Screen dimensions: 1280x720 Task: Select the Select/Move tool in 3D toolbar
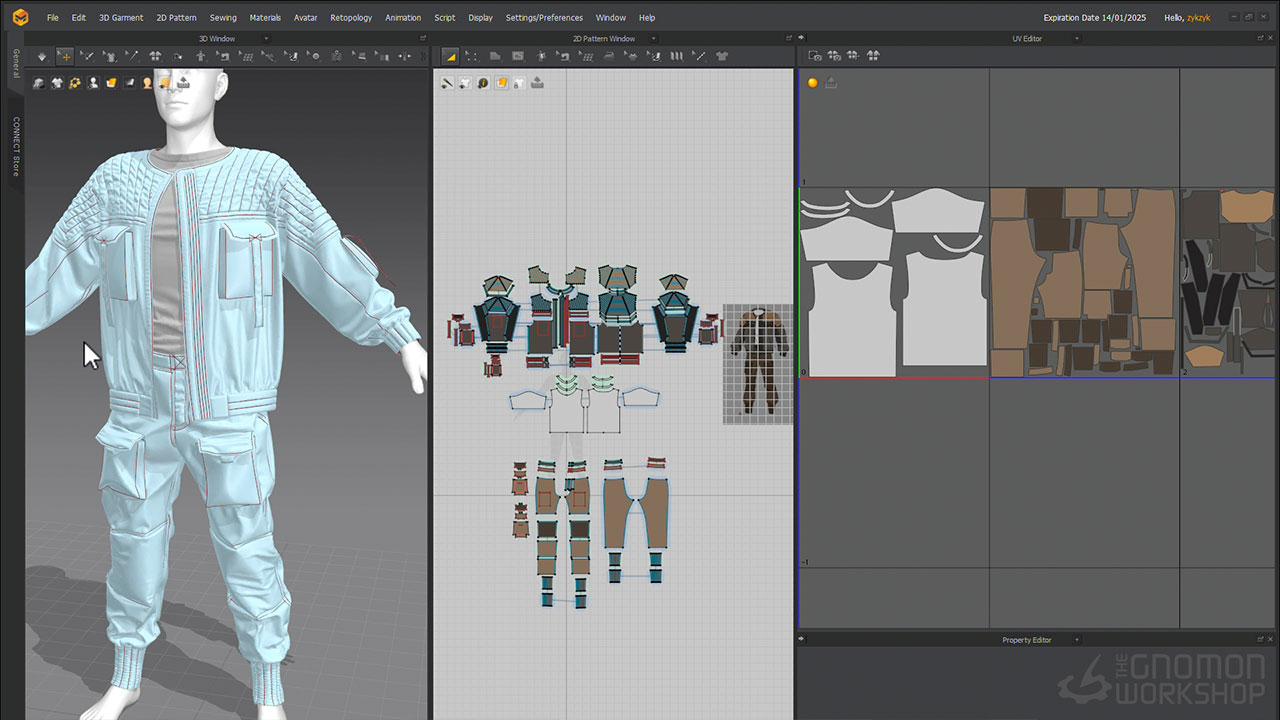pos(65,56)
